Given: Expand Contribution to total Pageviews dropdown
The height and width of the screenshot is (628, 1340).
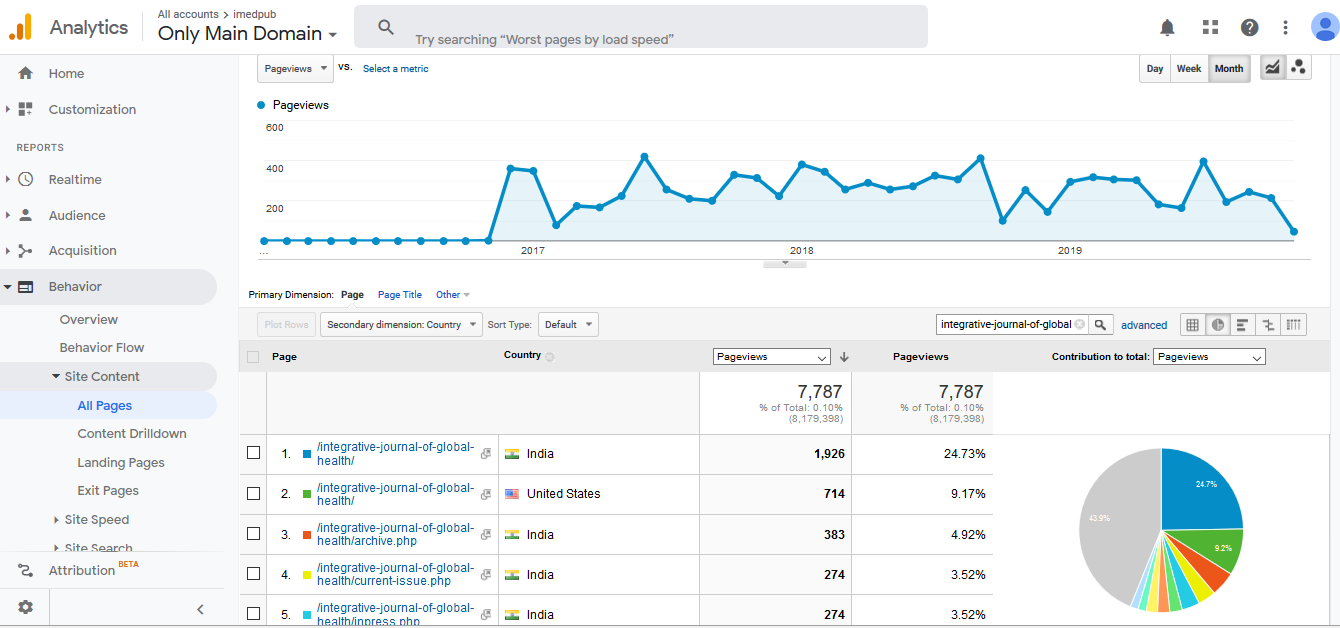Looking at the screenshot, I should [1209, 357].
